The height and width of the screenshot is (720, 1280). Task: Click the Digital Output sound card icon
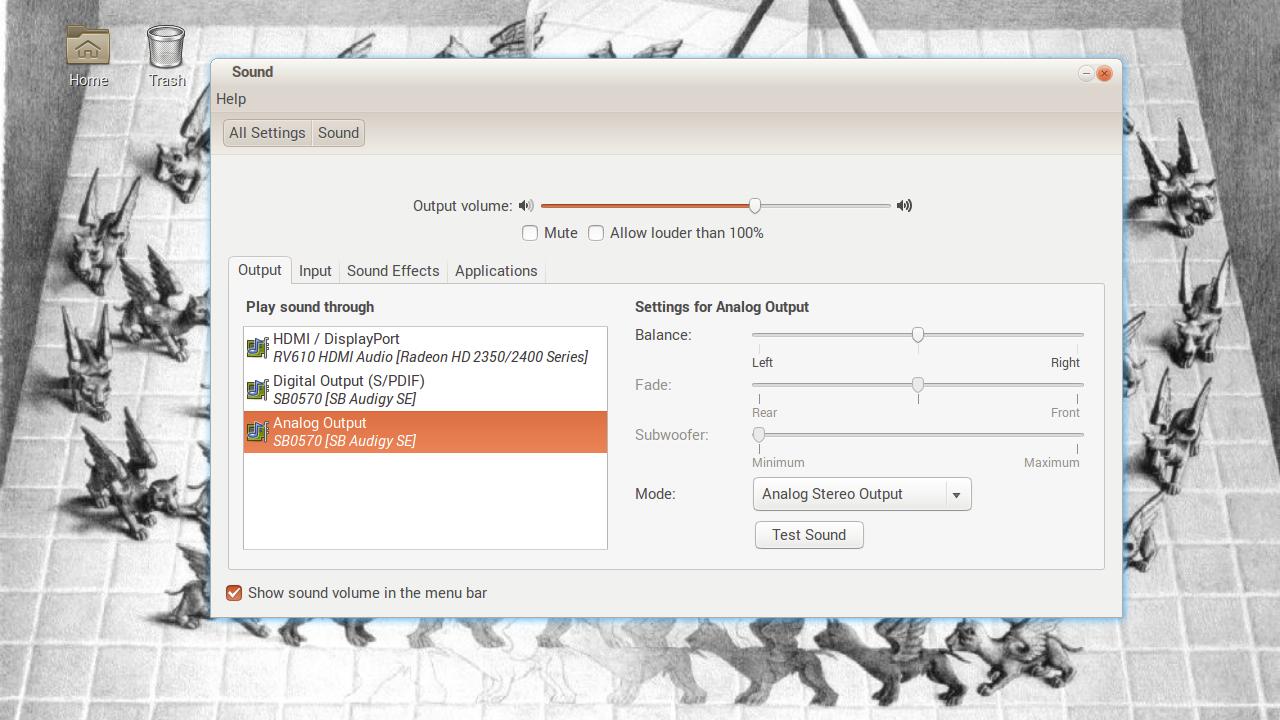pos(258,390)
